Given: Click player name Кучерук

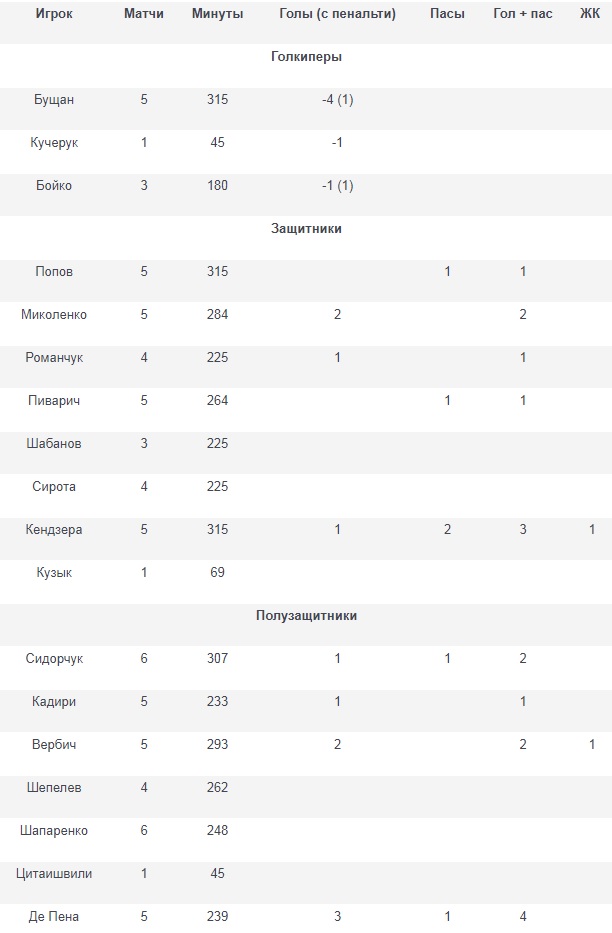Looking at the screenshot, I should tap(54, 143).
